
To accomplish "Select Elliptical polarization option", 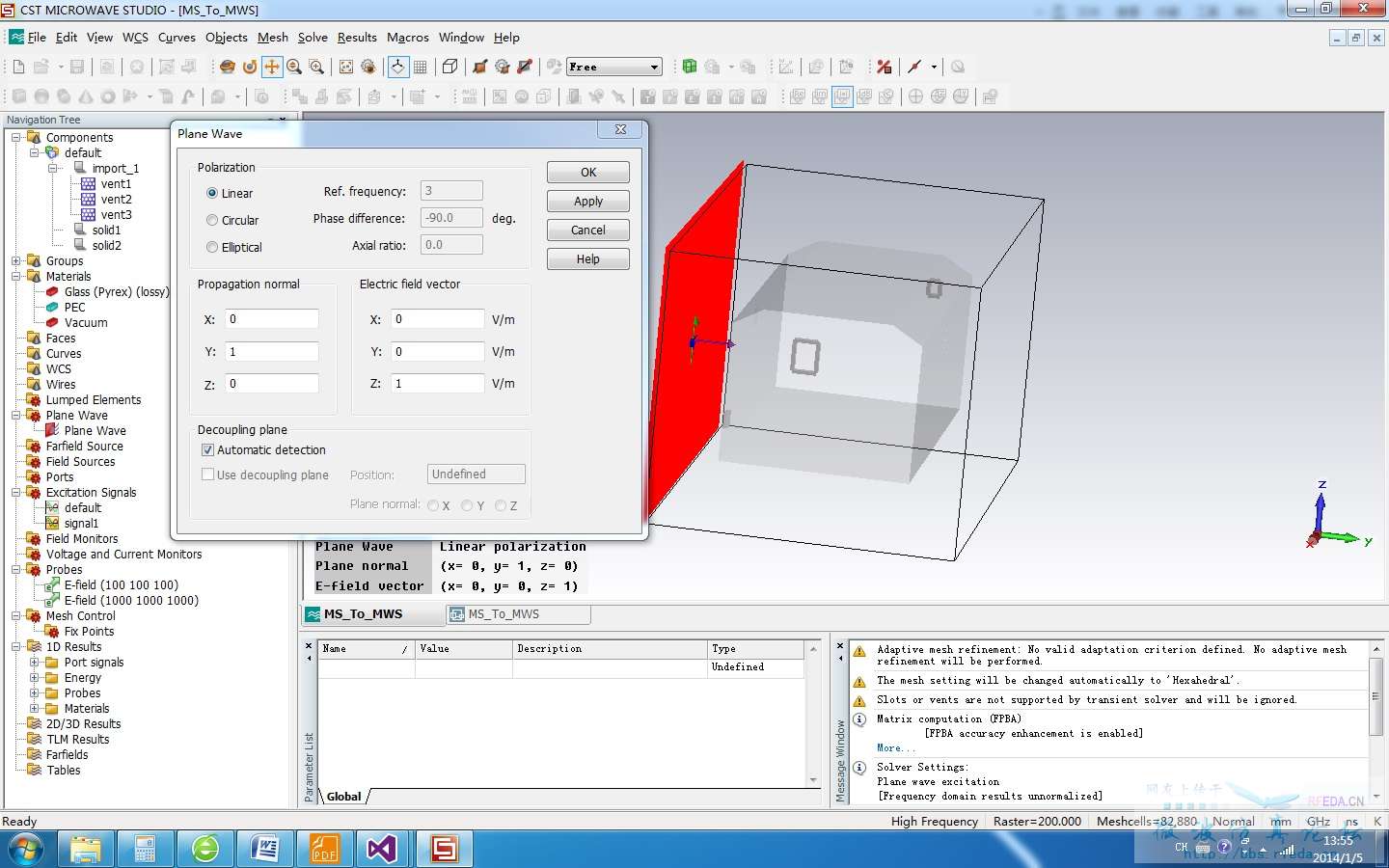I will click(x=212, y=247).
